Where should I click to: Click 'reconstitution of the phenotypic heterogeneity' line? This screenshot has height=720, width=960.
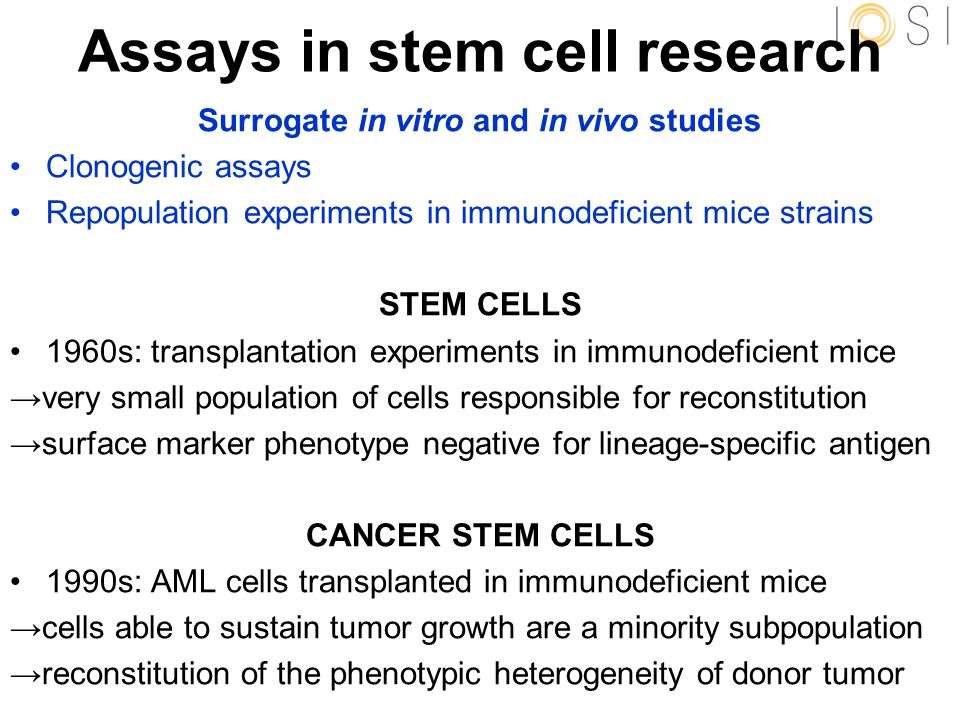pyautogui.click(x=473, y=675)
